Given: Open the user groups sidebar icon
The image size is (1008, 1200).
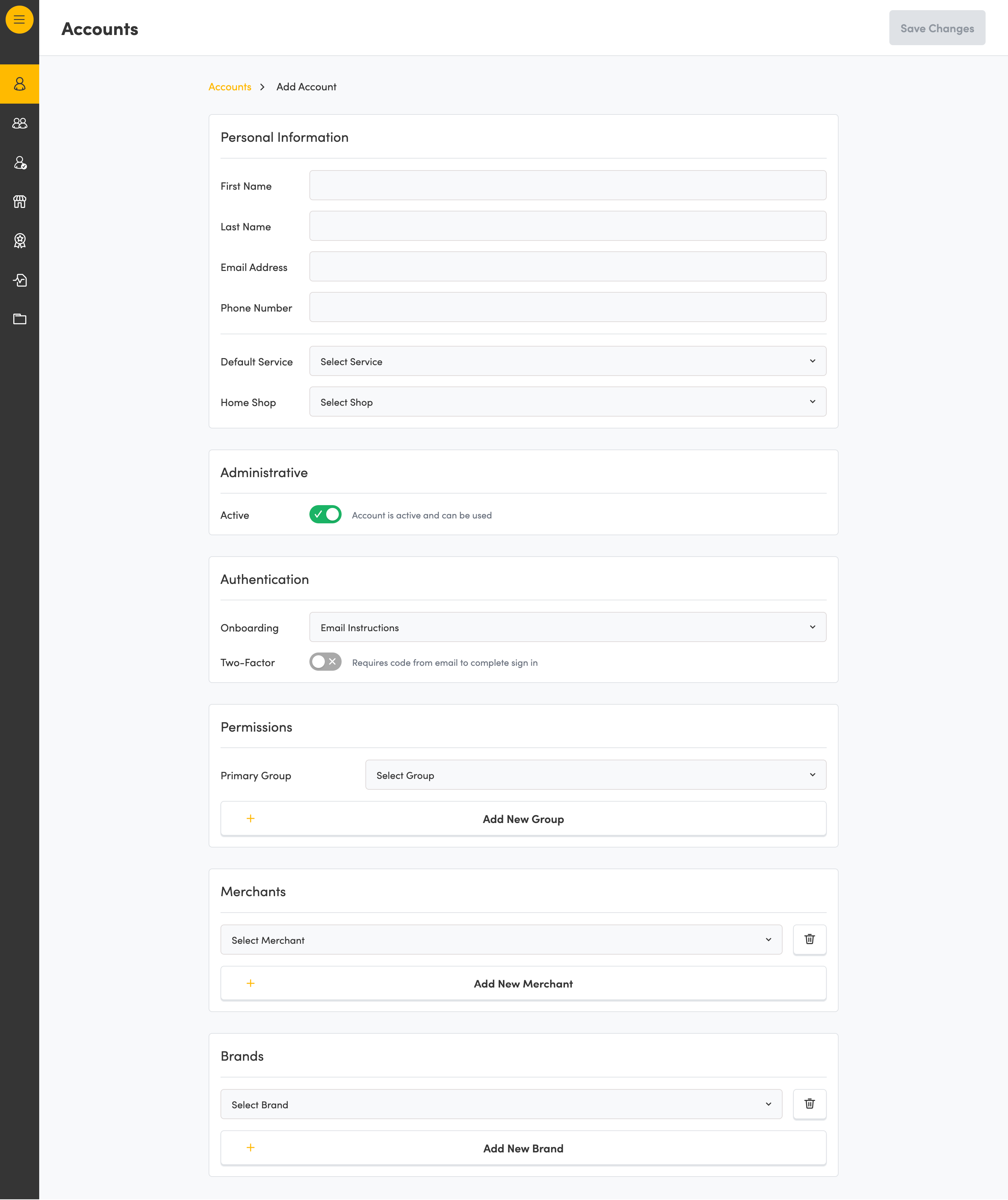Looking at the screenshot, I should (20, 124).
